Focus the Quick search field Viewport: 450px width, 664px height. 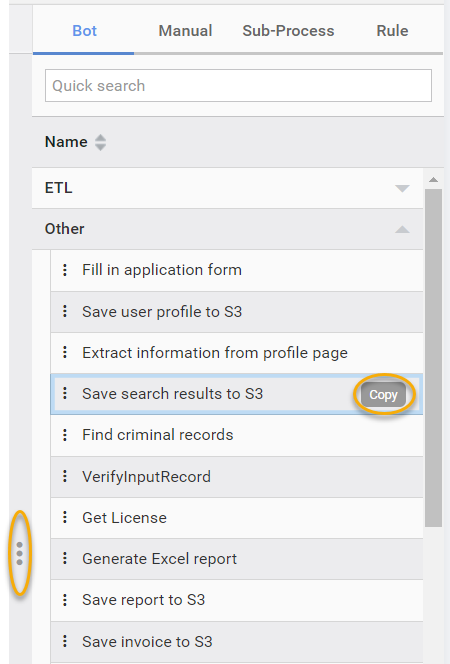(238, 86)
